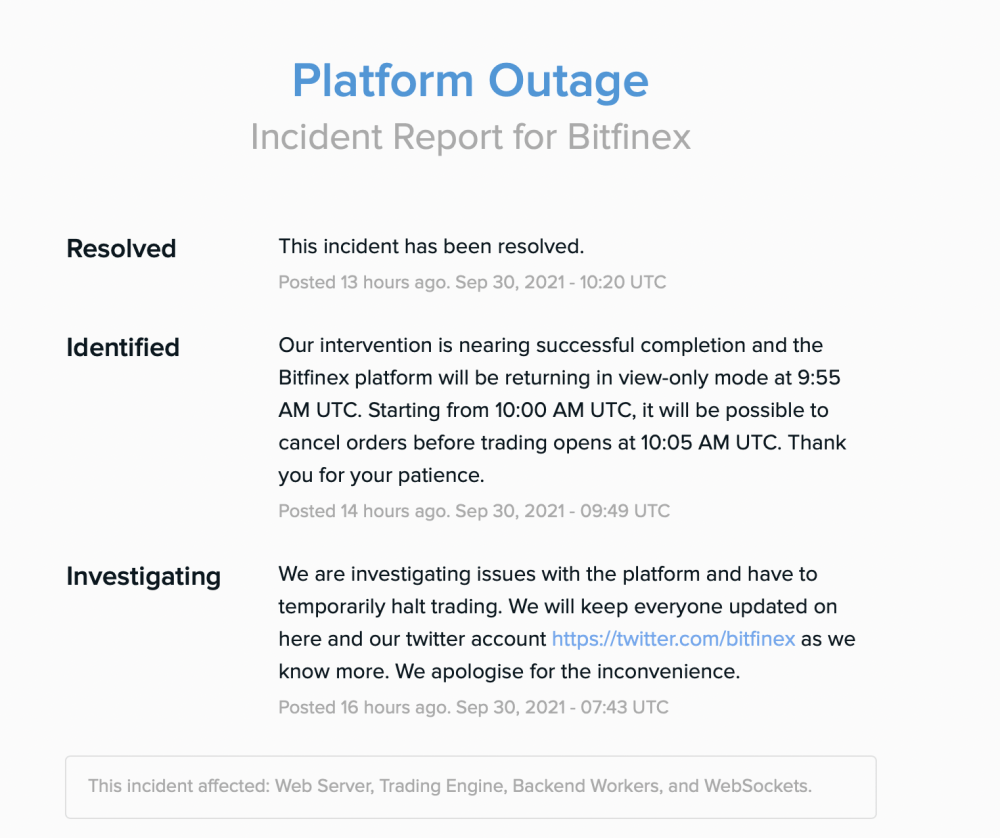The image size is (1000, 838).
Task: Click the Platform Outage heading
Action: (x=471, y=81)
